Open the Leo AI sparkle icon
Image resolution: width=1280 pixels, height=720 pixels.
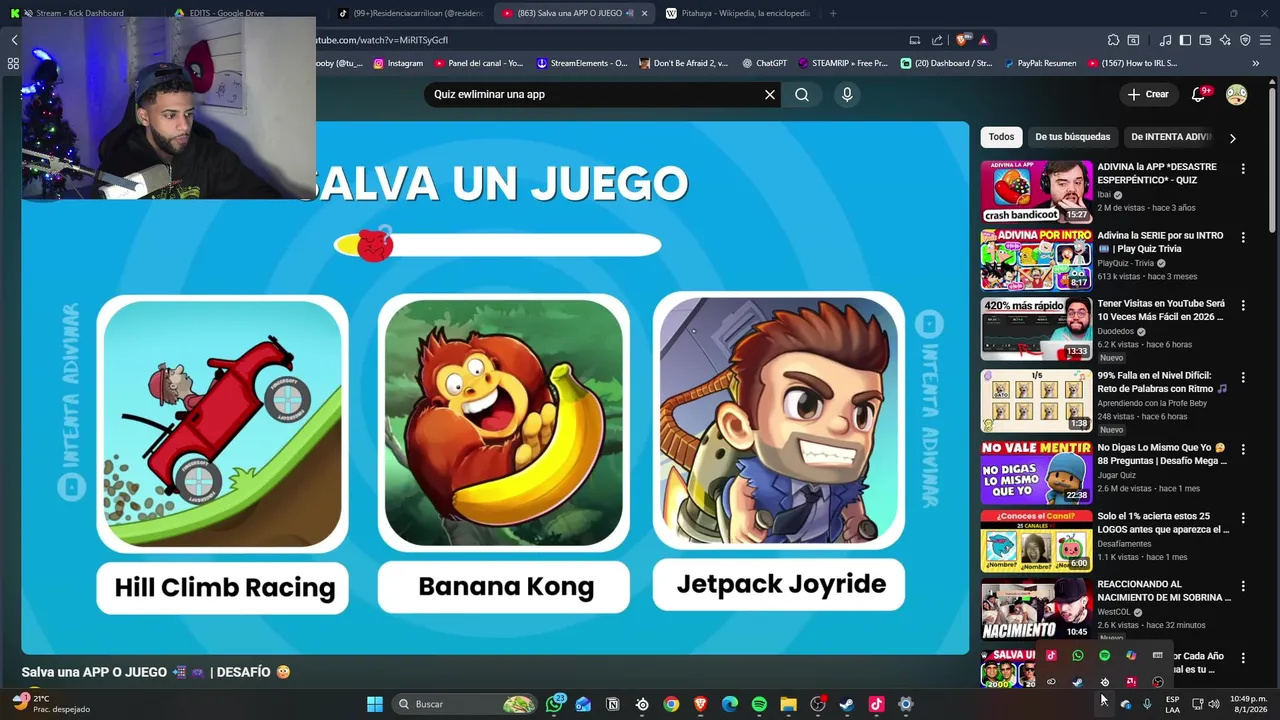pos(1225,40)
